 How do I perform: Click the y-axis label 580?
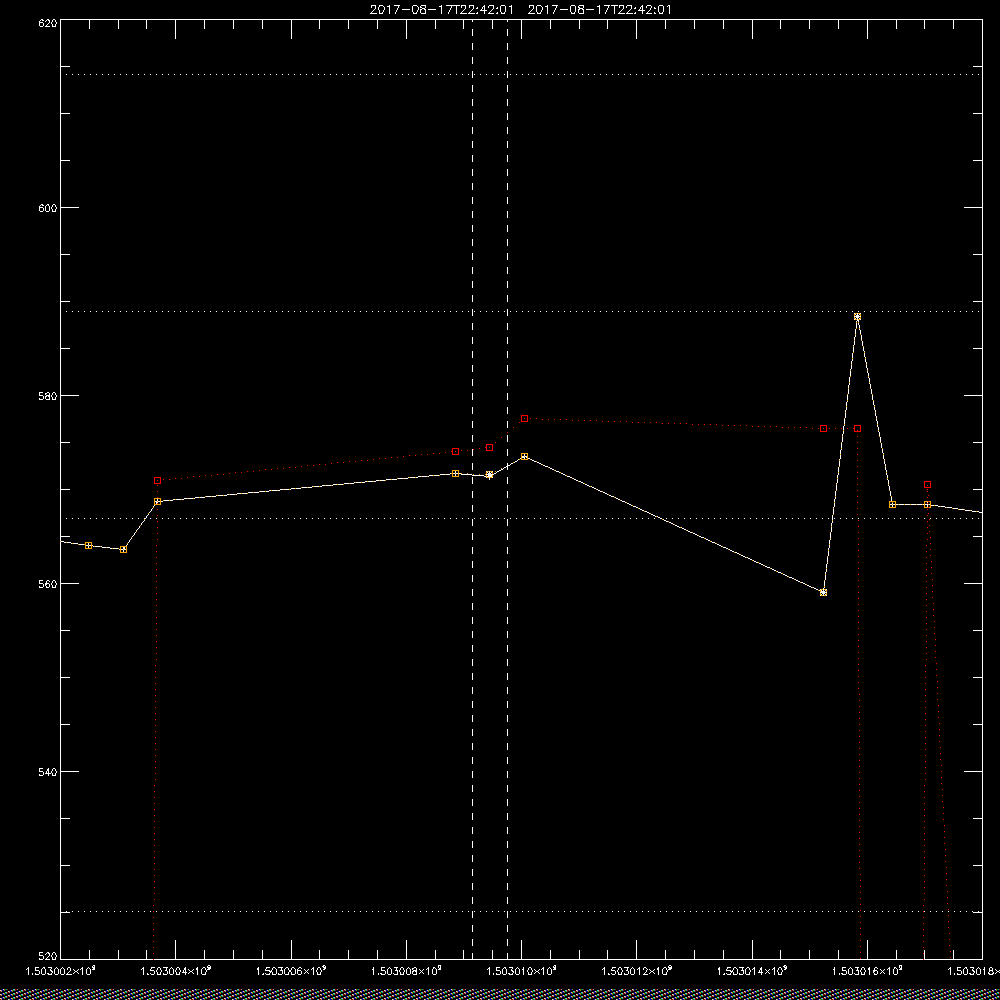point(48,395)
